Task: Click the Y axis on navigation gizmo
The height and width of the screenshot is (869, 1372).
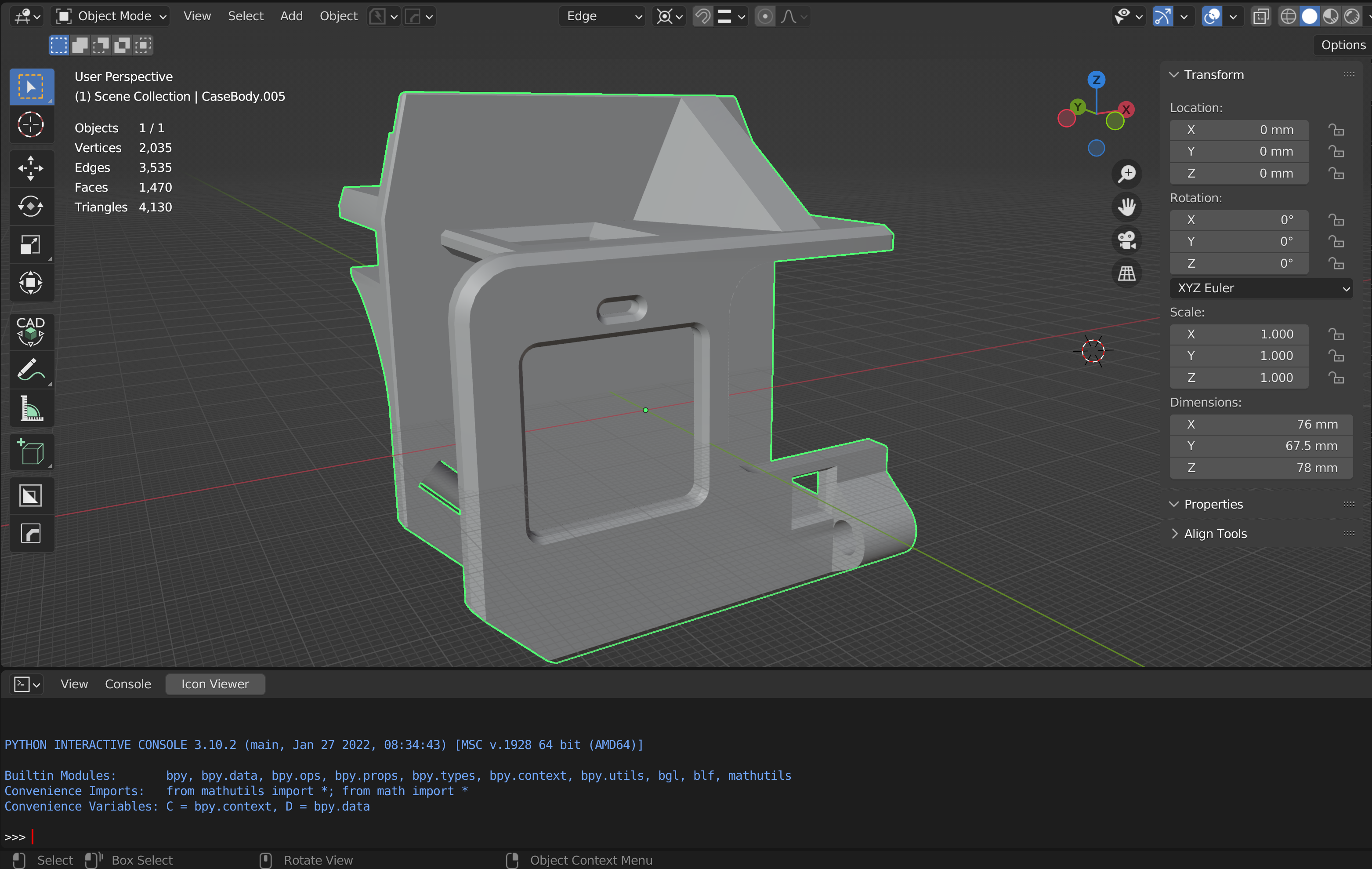Action: click(1077, 107)
